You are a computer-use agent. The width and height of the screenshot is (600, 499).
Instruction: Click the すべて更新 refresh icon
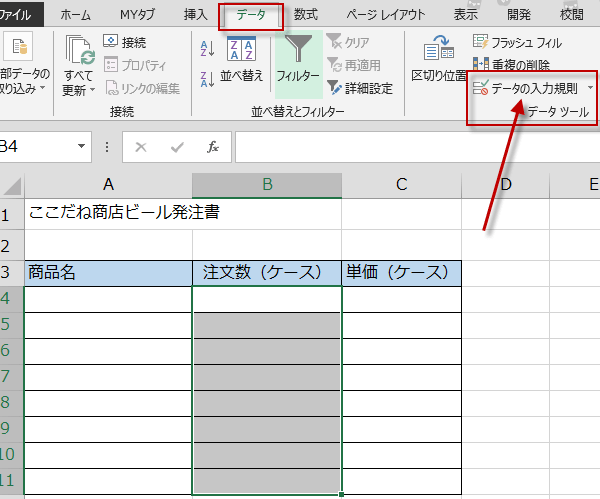(80, 50)
